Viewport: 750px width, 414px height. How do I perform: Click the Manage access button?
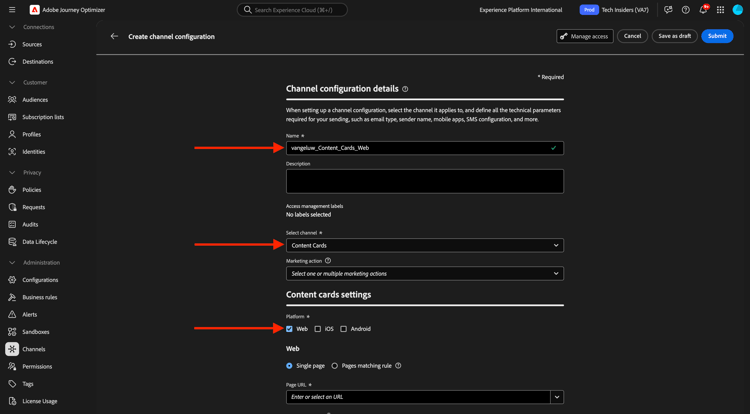click(x=585, y=36)
